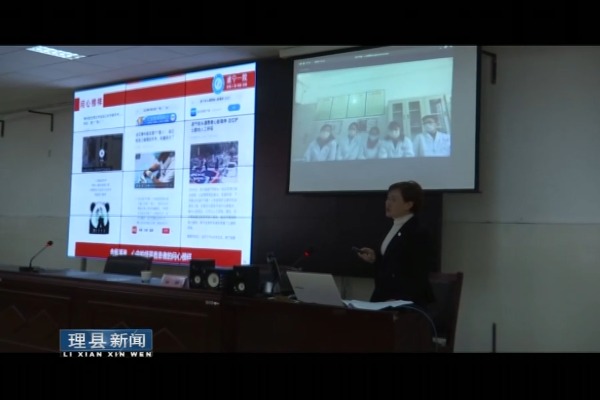Play the dark video thumbnail on video wall
The height and width of the screenshot is (400, 600).
pyautogui.click(x=102, y=153)
